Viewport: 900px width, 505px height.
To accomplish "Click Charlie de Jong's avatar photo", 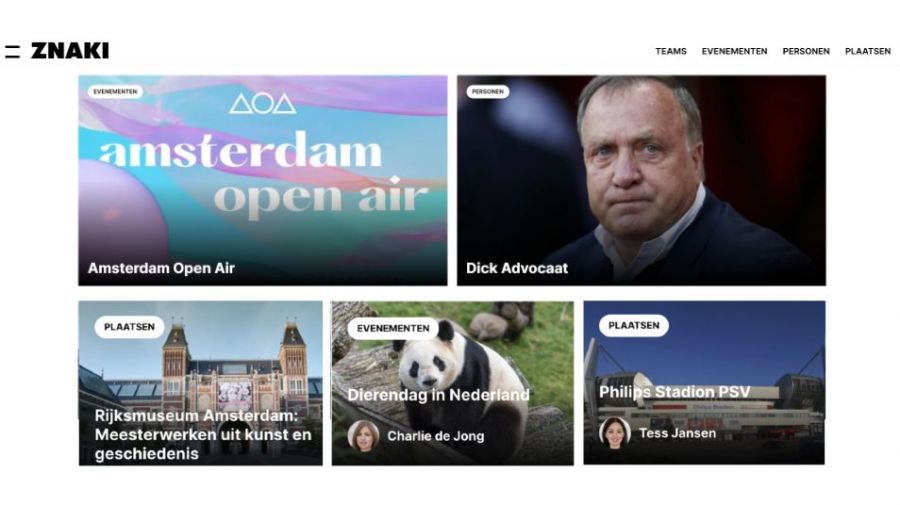I will [363, 436].
